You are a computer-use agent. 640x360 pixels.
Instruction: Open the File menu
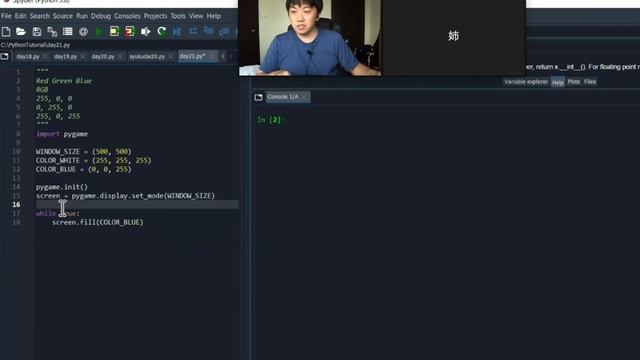6,16
